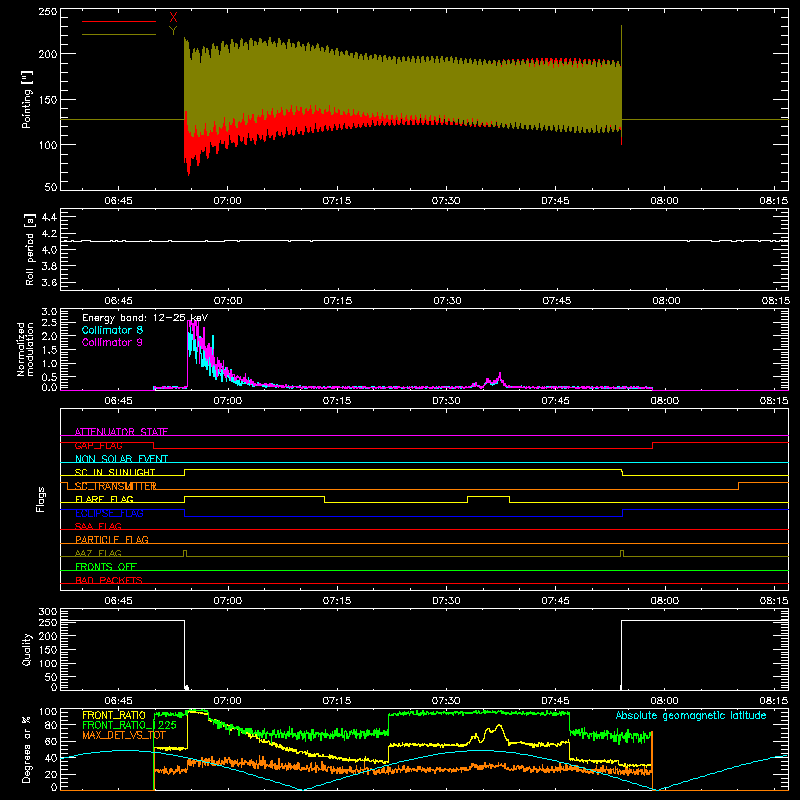Click the cyan 'Collimator 8' legend label

[112, 330]
